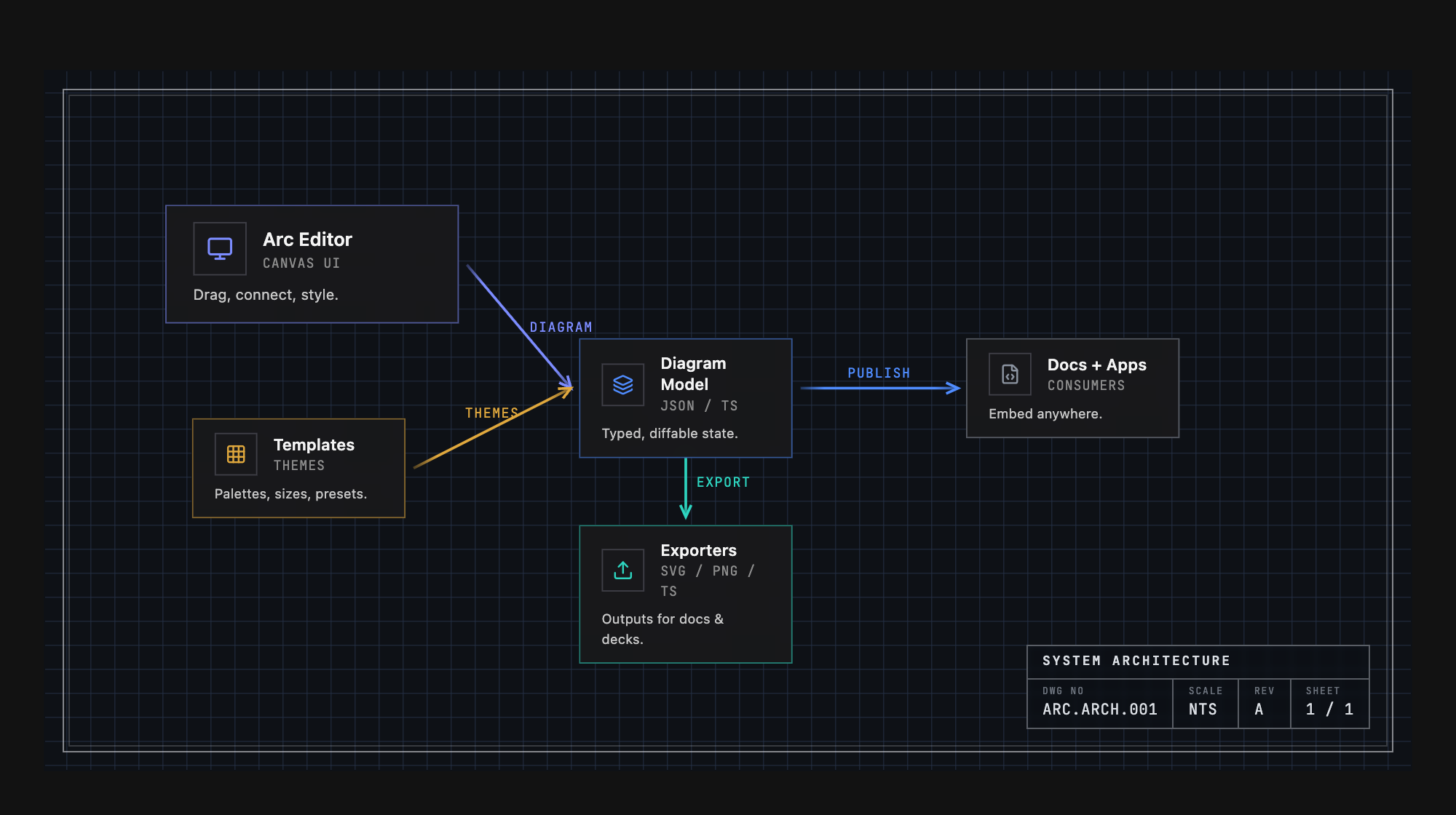Click the upload icon in Exporters card

(x=623, y=570)
